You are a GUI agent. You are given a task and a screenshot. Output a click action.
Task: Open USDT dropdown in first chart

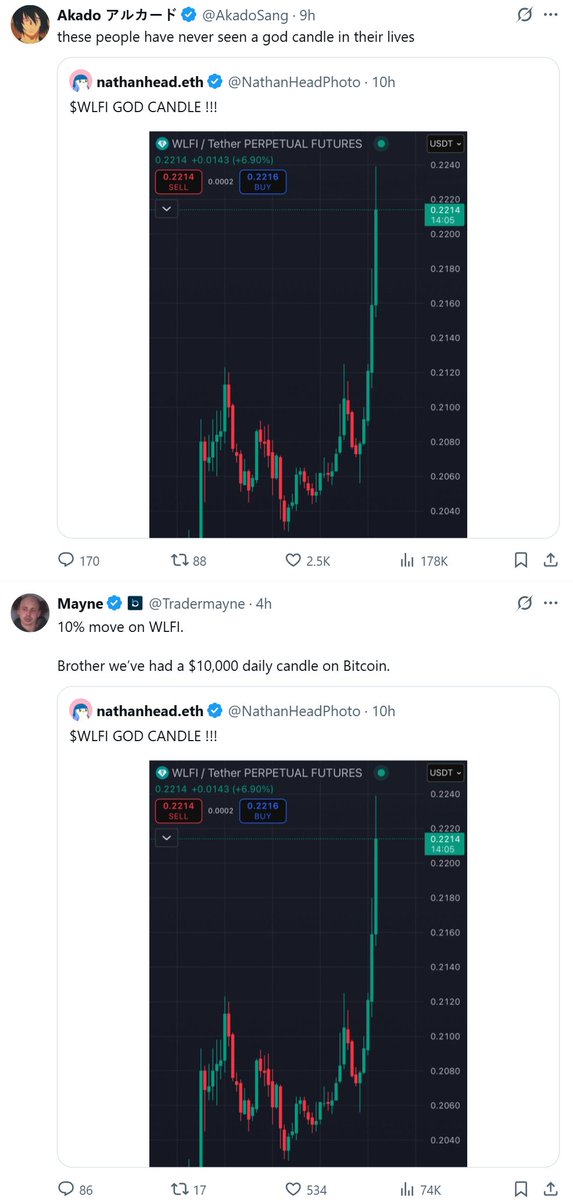click(445, 143)
